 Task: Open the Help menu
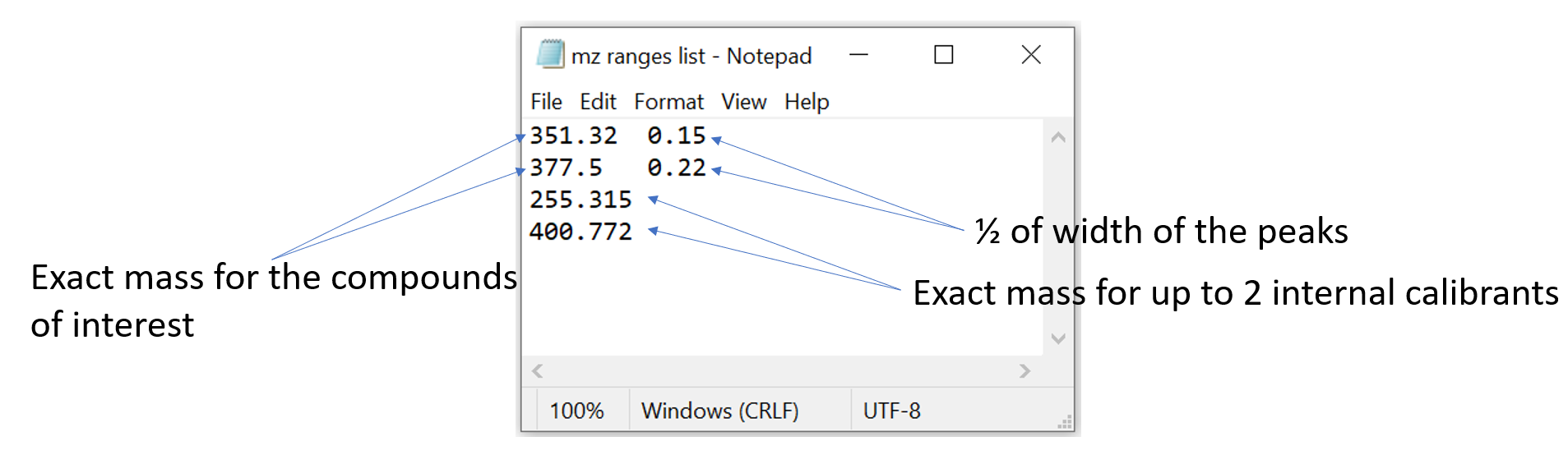point(807,102)
